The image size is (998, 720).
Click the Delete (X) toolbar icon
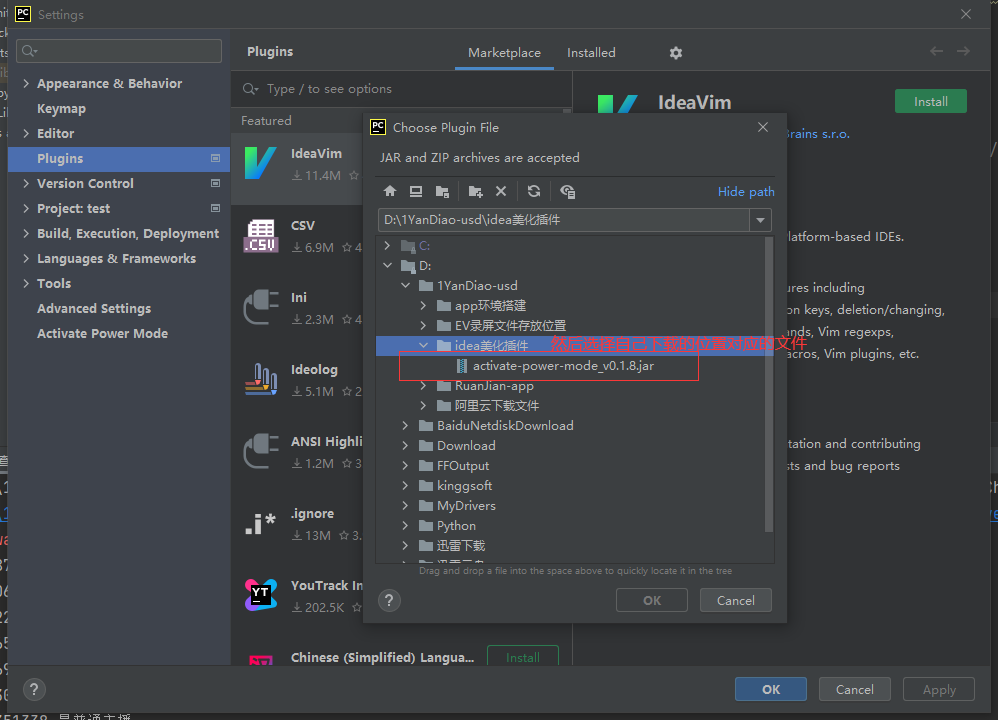pyautogui.click(x=501, y=191)
